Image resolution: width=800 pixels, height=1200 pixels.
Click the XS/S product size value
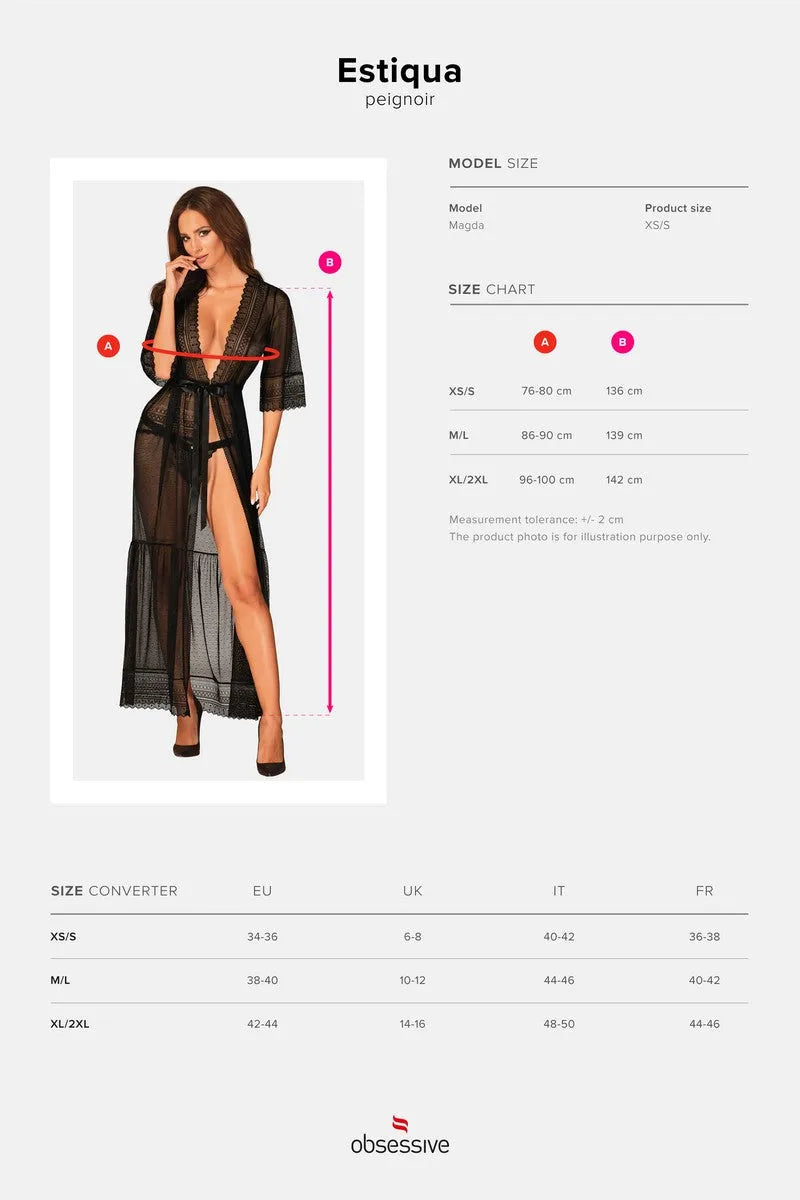658,225
